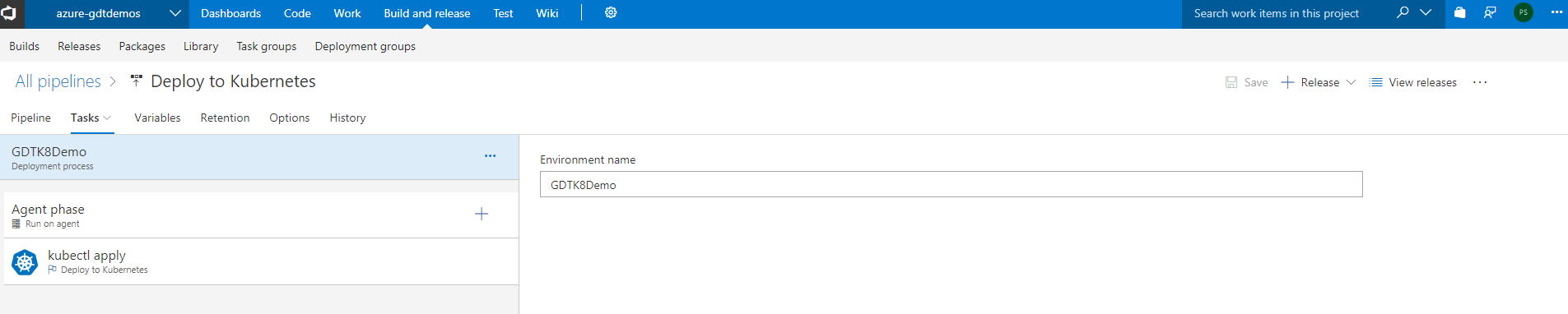This screenshot has width=1568, height=314.
Task: Expand the azure-gdtdemos project dropdown
Action: click(x=175, y=13)
